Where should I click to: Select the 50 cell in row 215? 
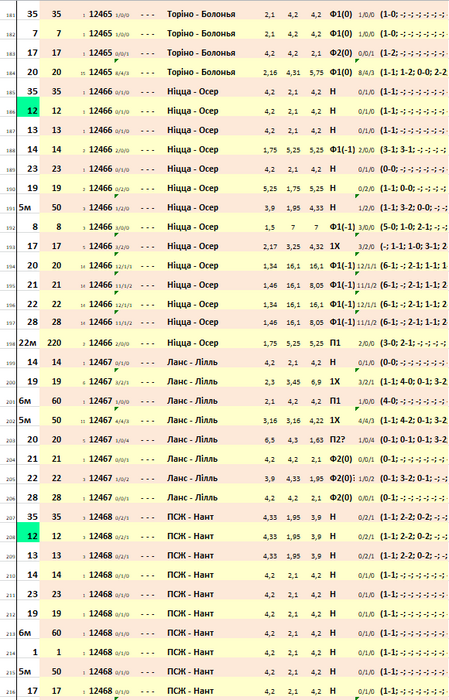point(56,671)
